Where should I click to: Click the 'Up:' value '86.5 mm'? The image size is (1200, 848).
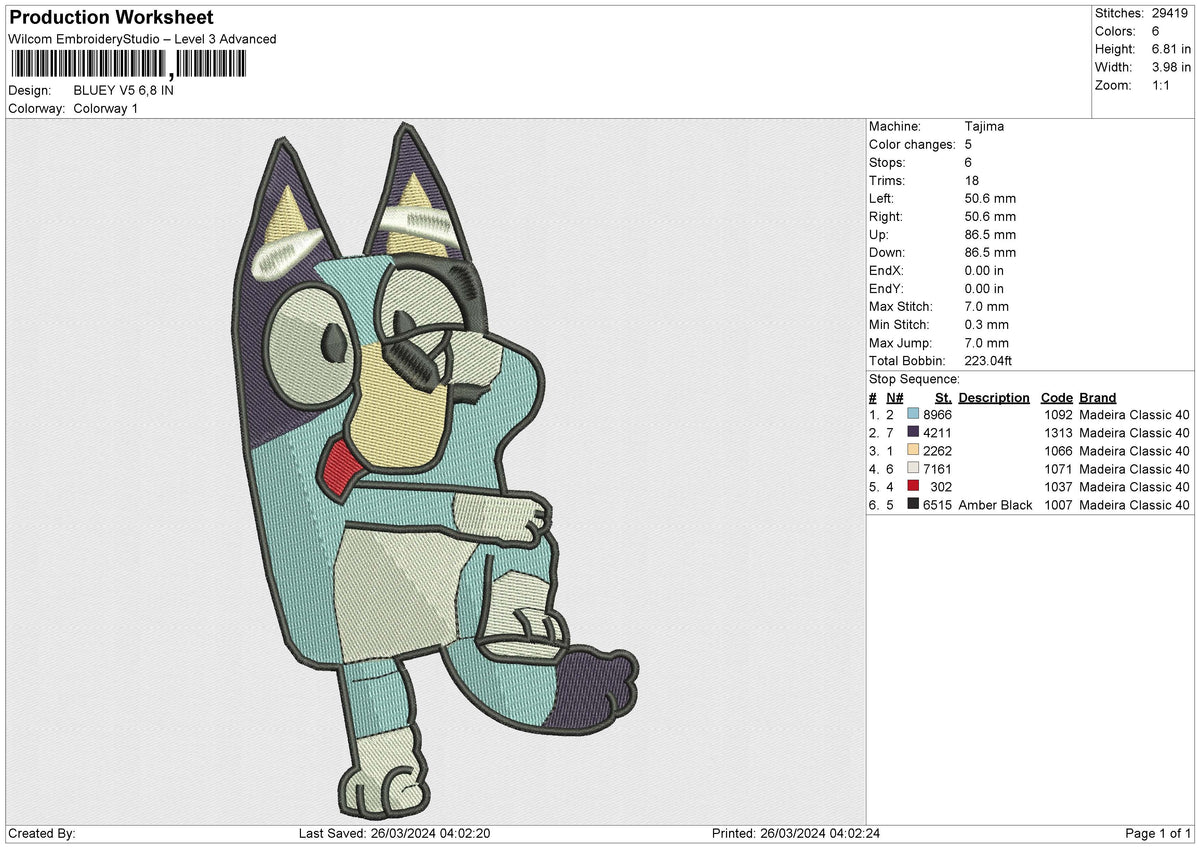[990, 235]
